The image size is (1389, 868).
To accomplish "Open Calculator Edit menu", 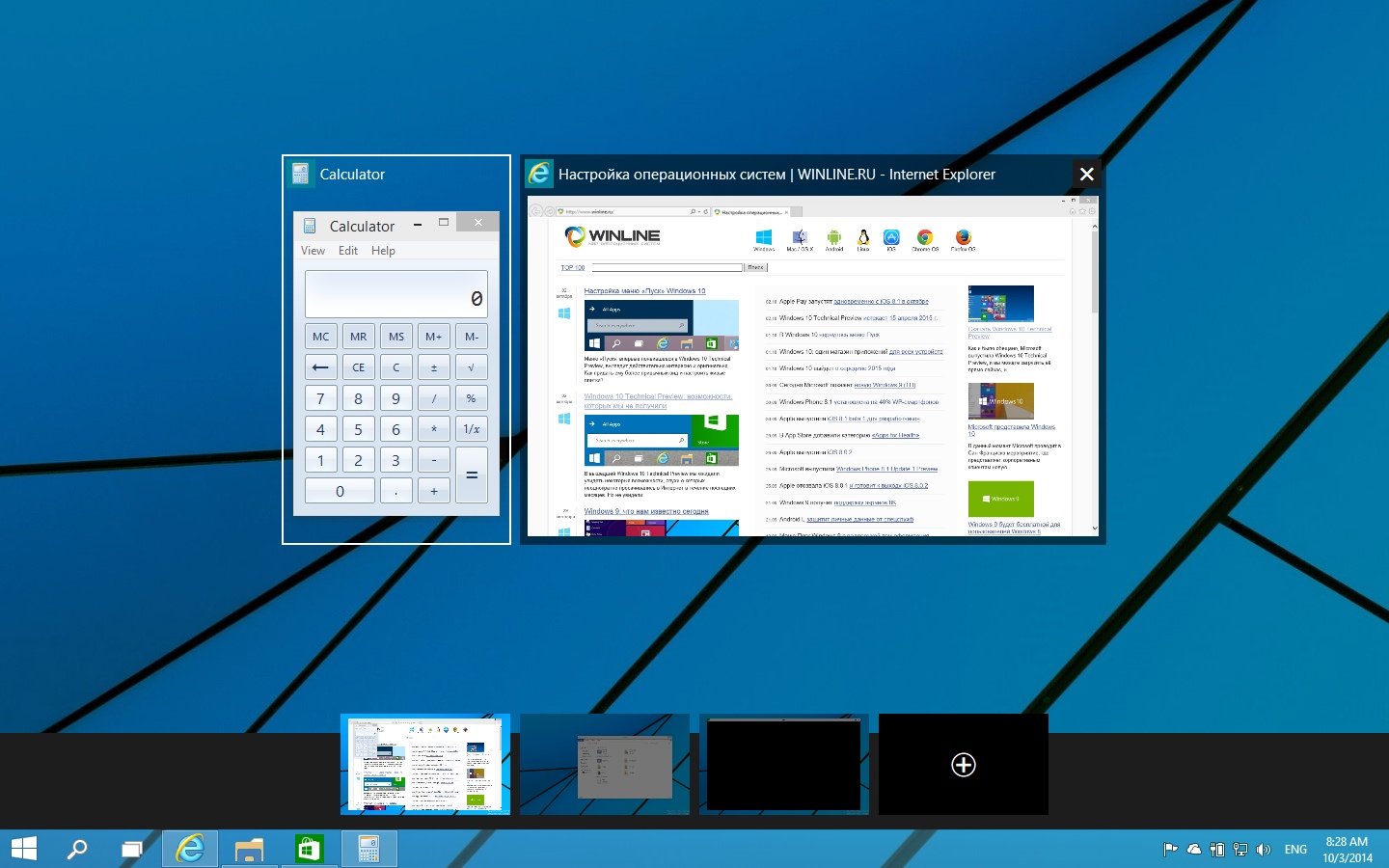I will click(x=348, y=251).
